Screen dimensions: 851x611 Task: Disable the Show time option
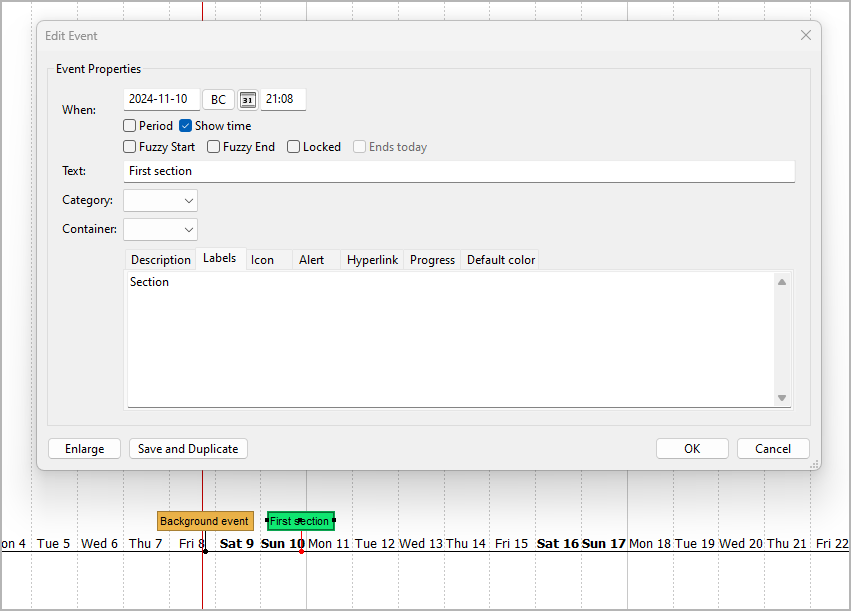183,125
